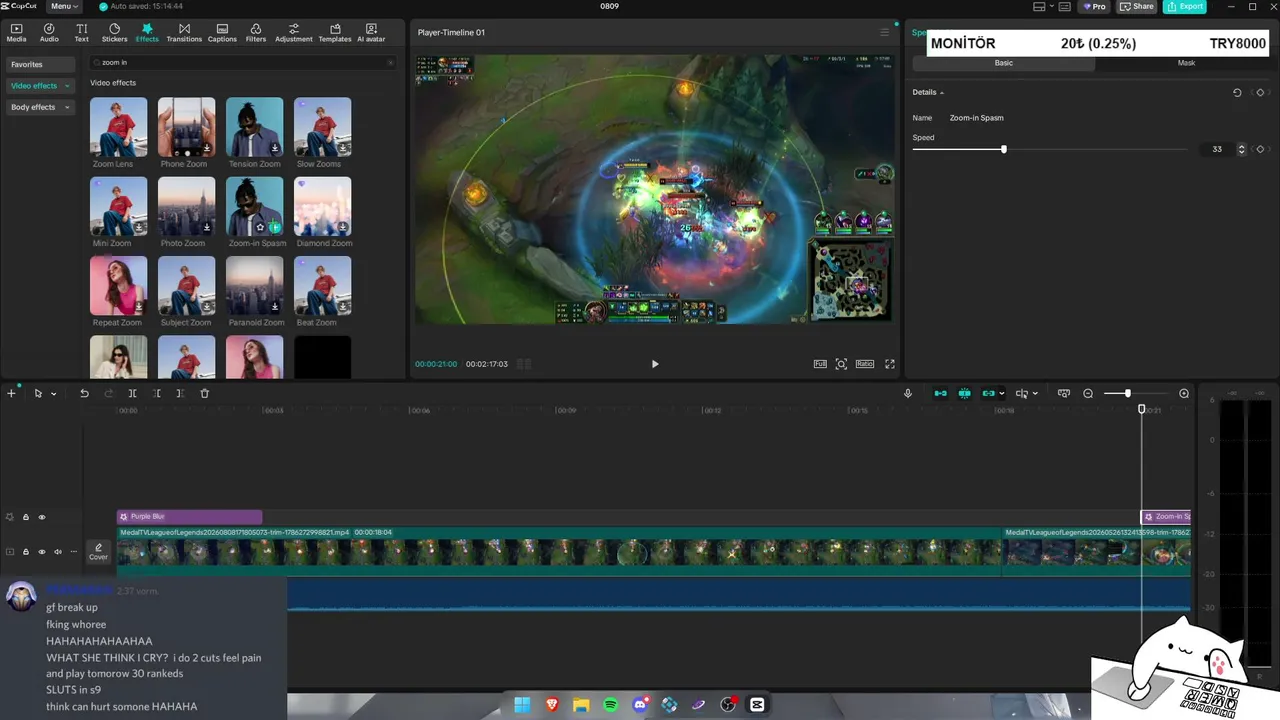
Task: Lock the effects track
Action: (x=26, y=517)
